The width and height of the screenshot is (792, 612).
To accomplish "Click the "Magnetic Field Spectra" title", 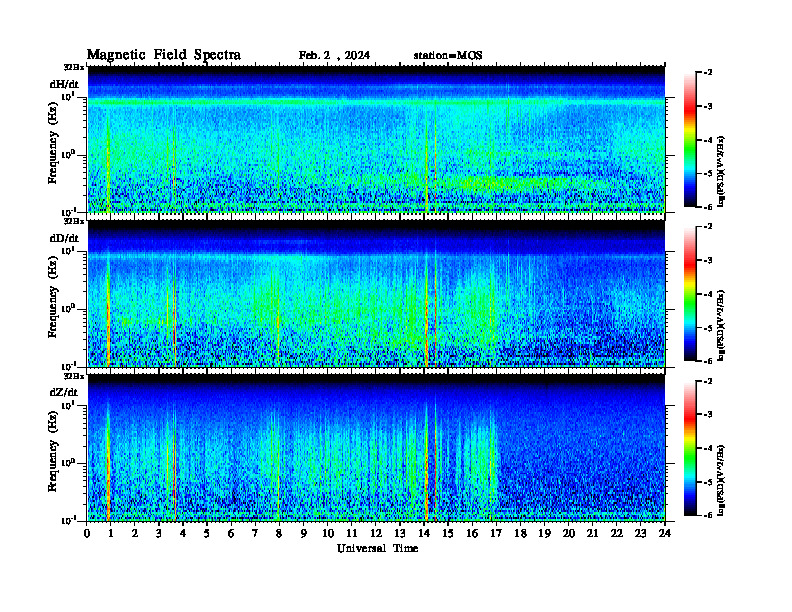I will click(164, 55).
